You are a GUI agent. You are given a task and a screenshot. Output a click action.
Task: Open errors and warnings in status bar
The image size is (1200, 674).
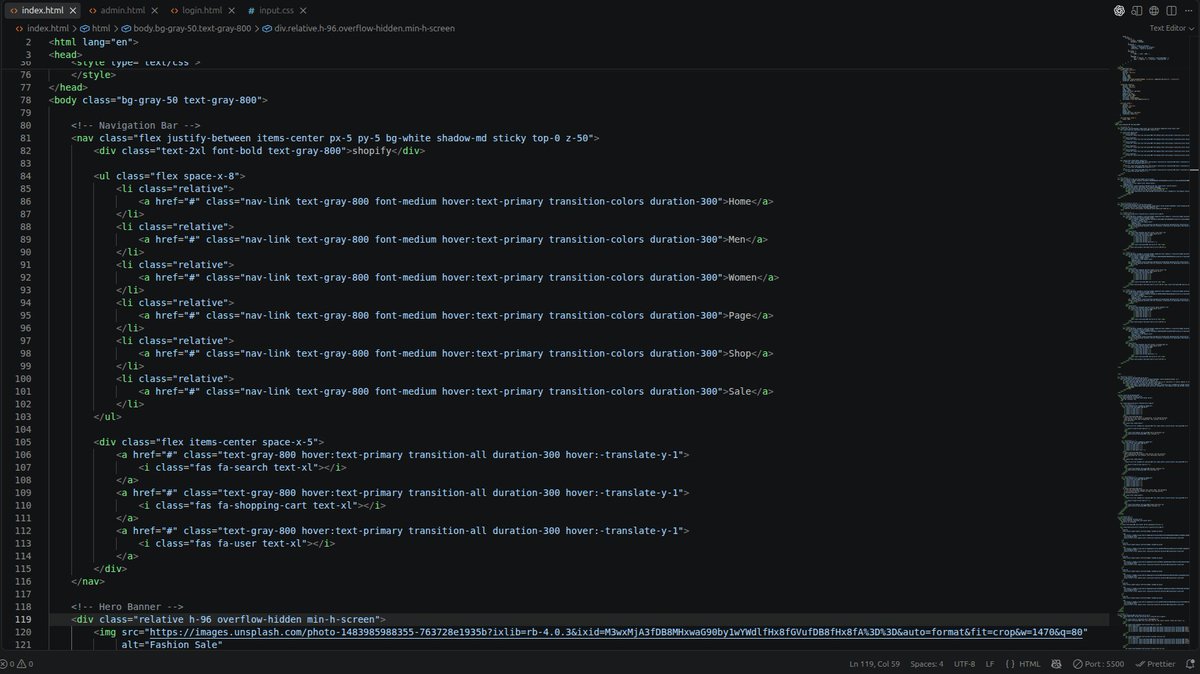point(19,664)
